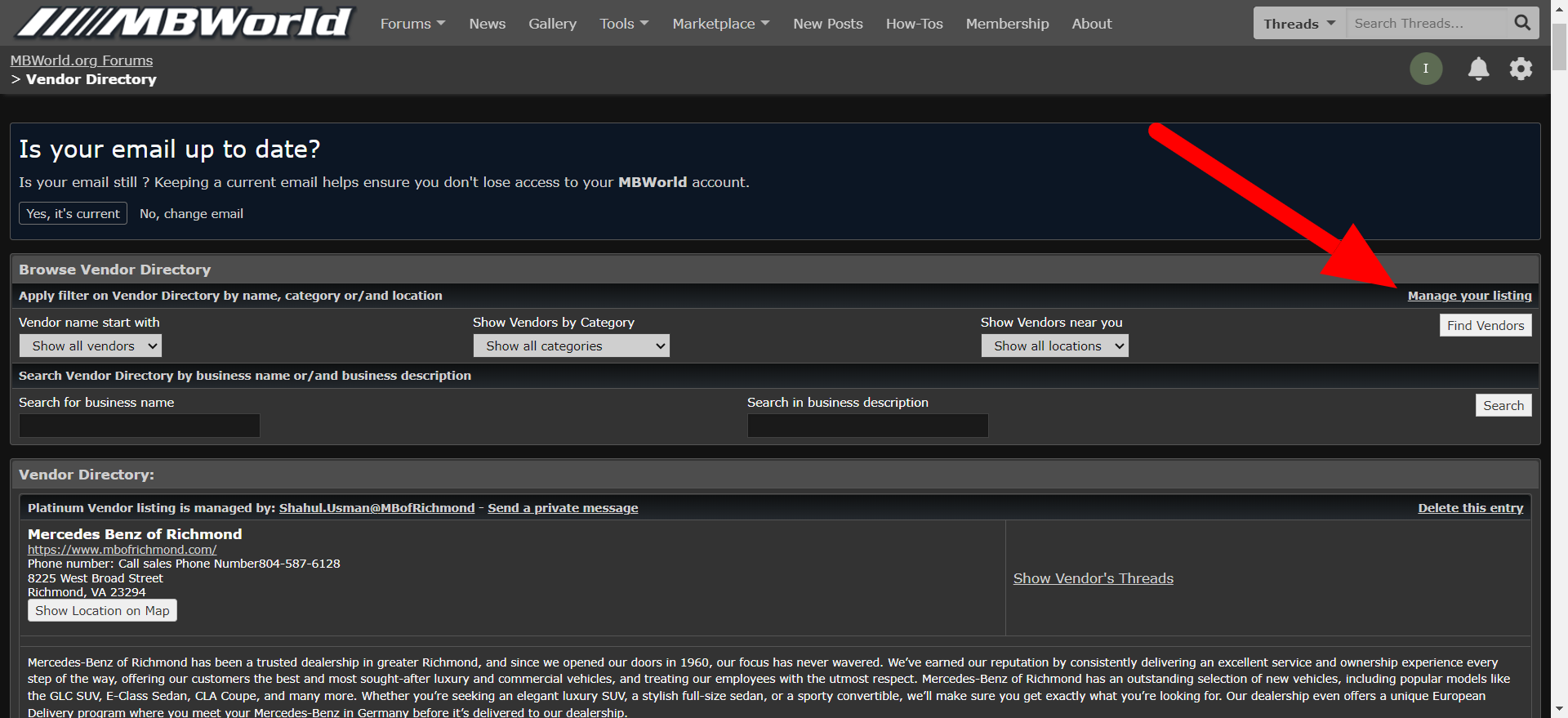
Task: Open Show all locations dropdown
Action: (x=1054, y=346)
